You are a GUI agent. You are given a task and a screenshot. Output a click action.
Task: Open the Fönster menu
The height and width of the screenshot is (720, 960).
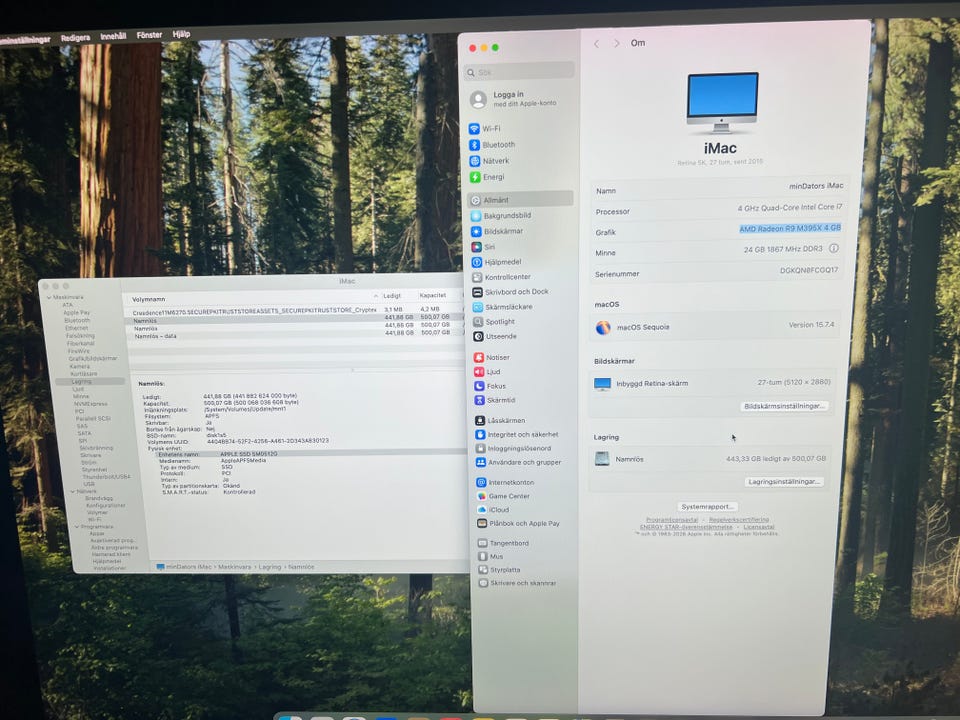click(149, 35)
